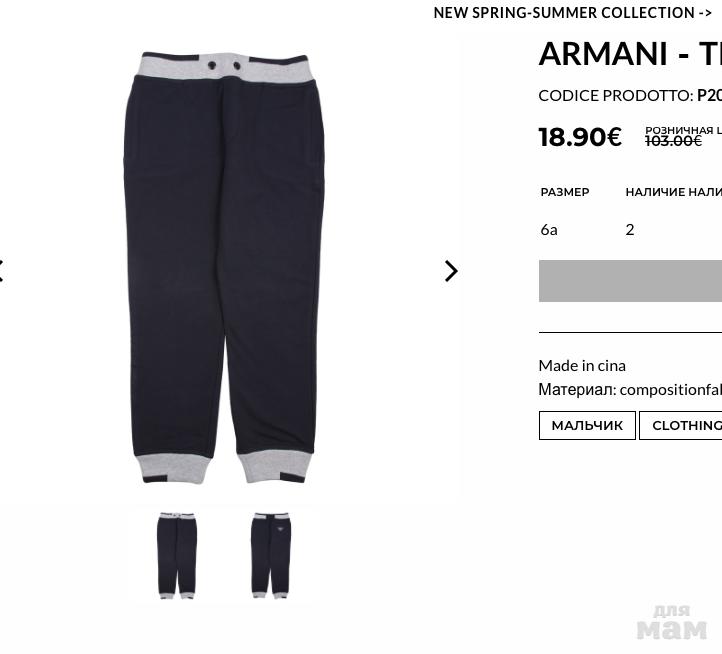
Task: Click the previous image arrow
Action: coord(1,271)
